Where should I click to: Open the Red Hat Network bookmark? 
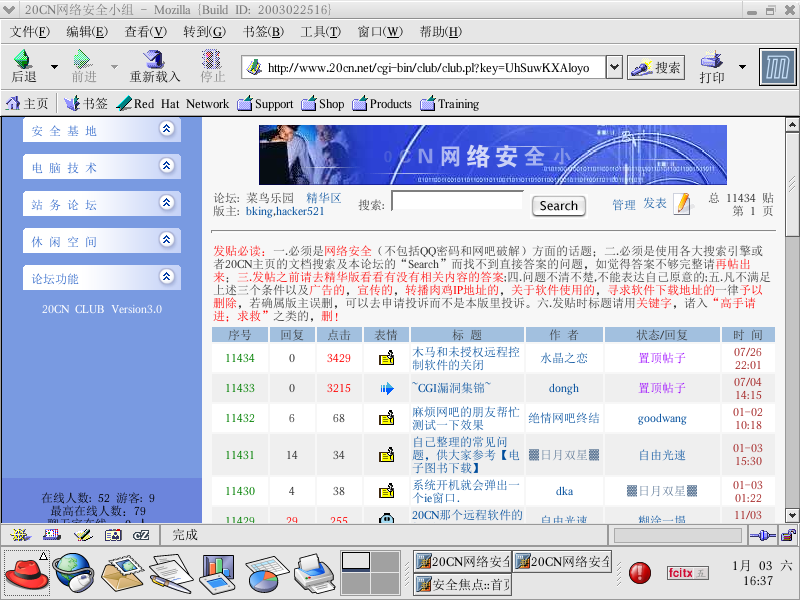(x=173, y=104)
